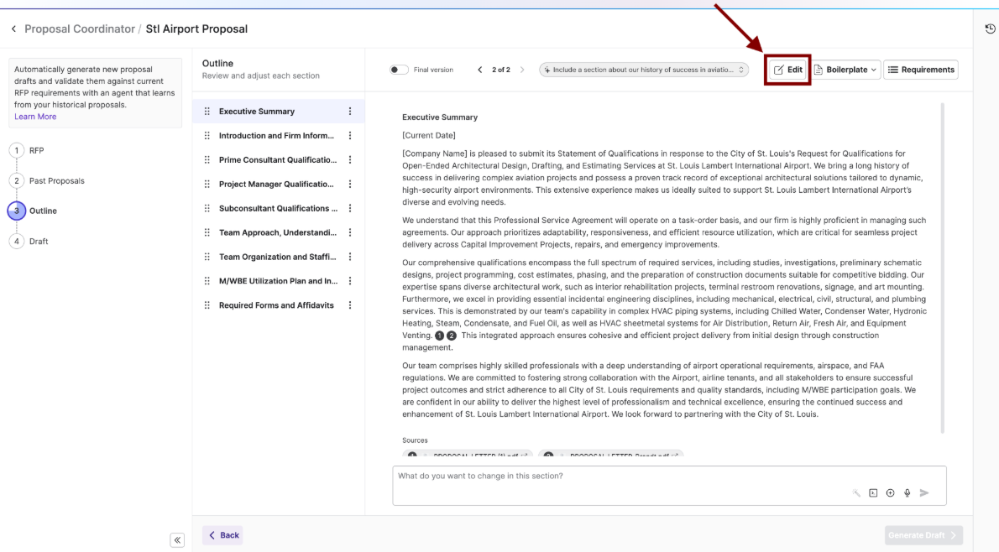Click the Edit button
999x552 pixels.
click(x=788, y=69)
